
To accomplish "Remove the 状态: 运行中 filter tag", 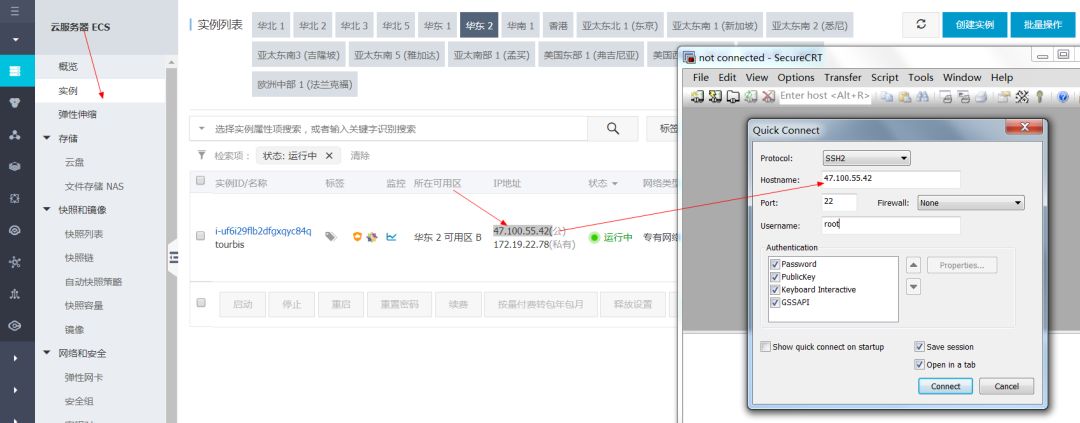I will click(x=329, y=156).
